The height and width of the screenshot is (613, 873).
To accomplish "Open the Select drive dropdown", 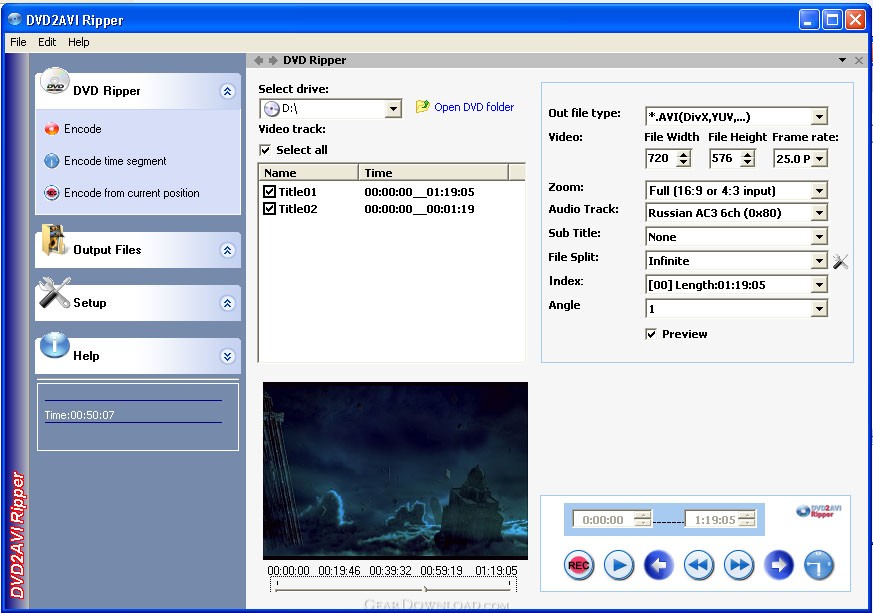I will coord(393,109).
